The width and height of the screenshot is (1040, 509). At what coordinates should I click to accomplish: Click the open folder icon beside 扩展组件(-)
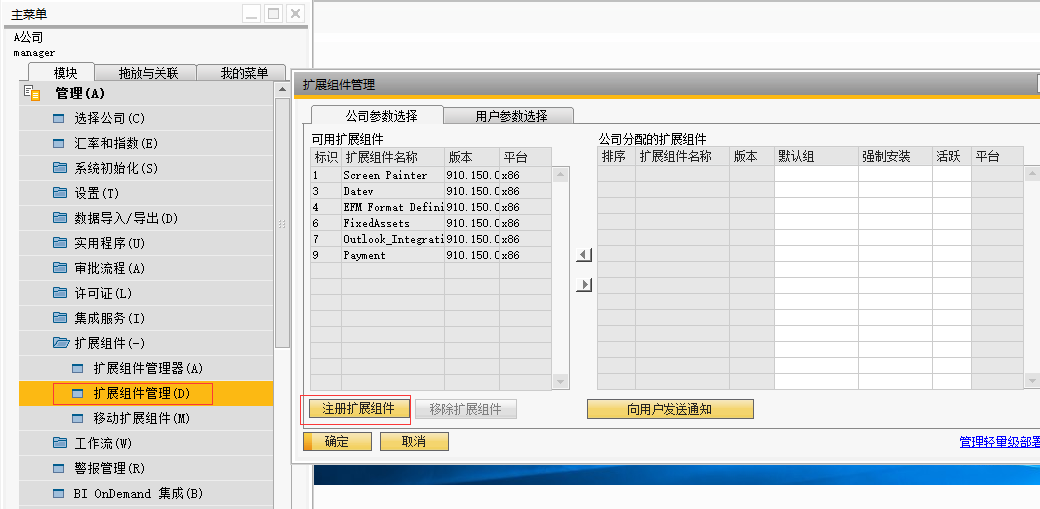coord(61,343)
